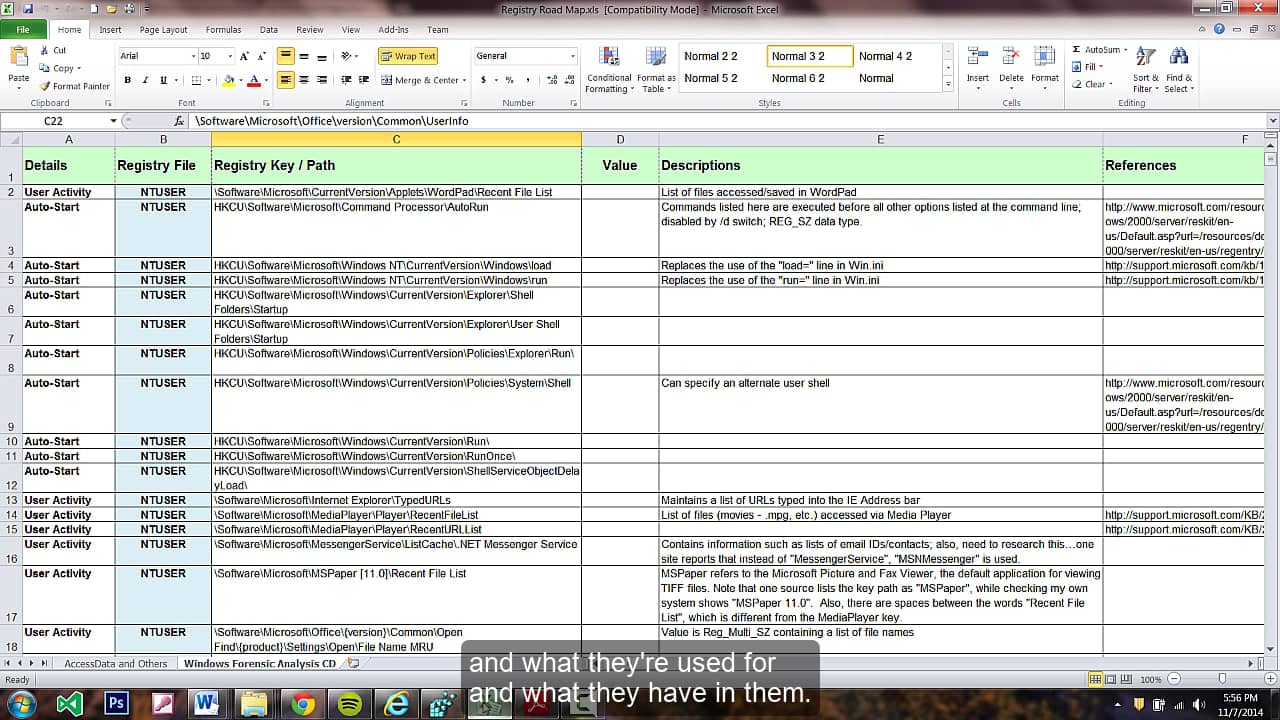This screenshot has width=1280, height=720.
Task: Open the File tab
Action: (22, 30)
